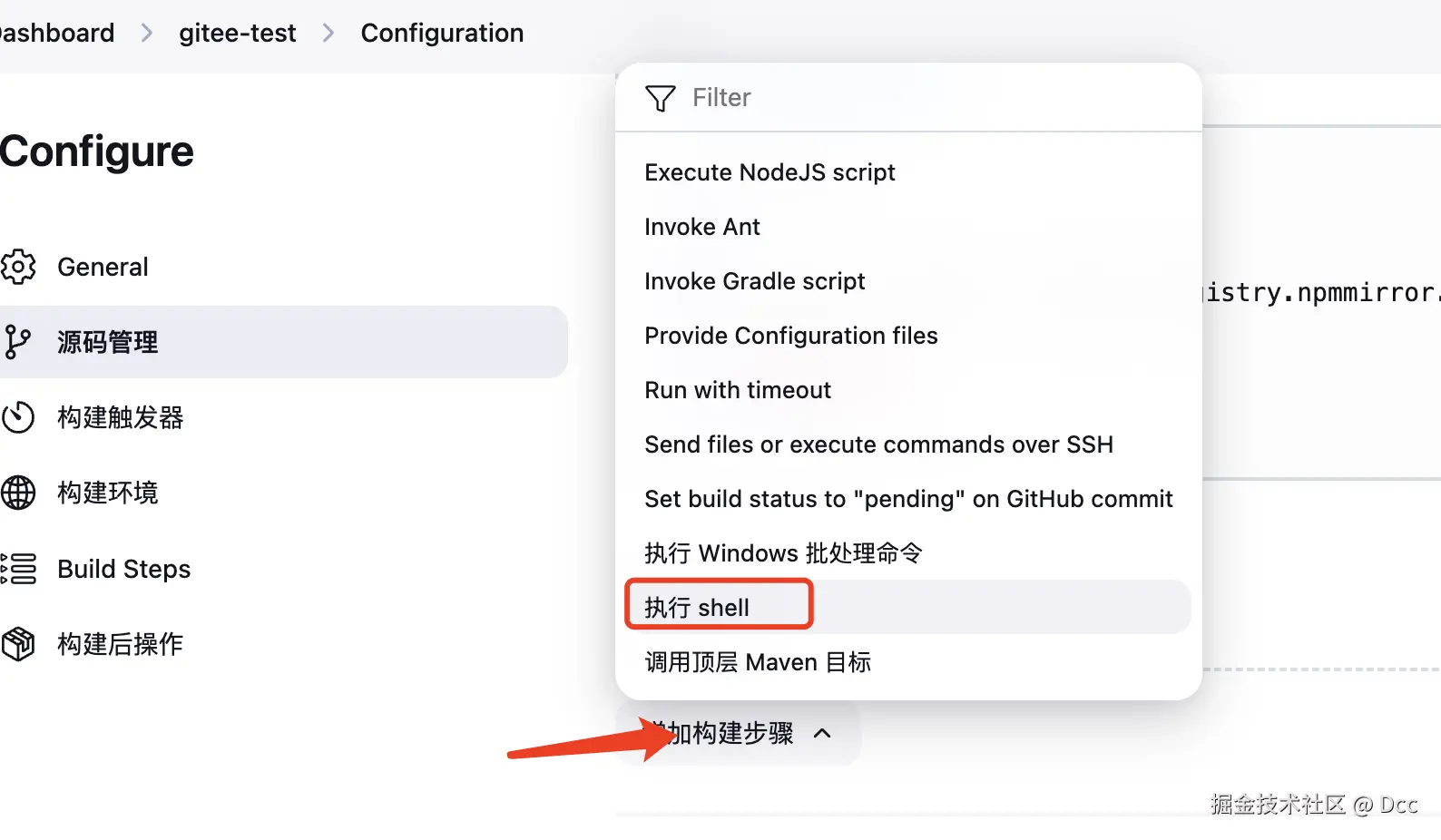Click the General gear icon

(18, 267)
